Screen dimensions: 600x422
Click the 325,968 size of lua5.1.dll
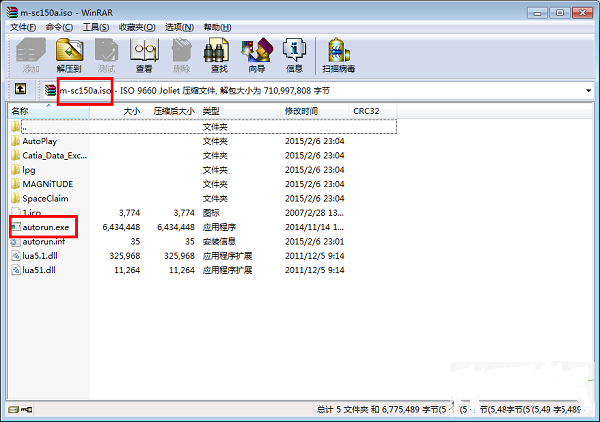[125, 256]
